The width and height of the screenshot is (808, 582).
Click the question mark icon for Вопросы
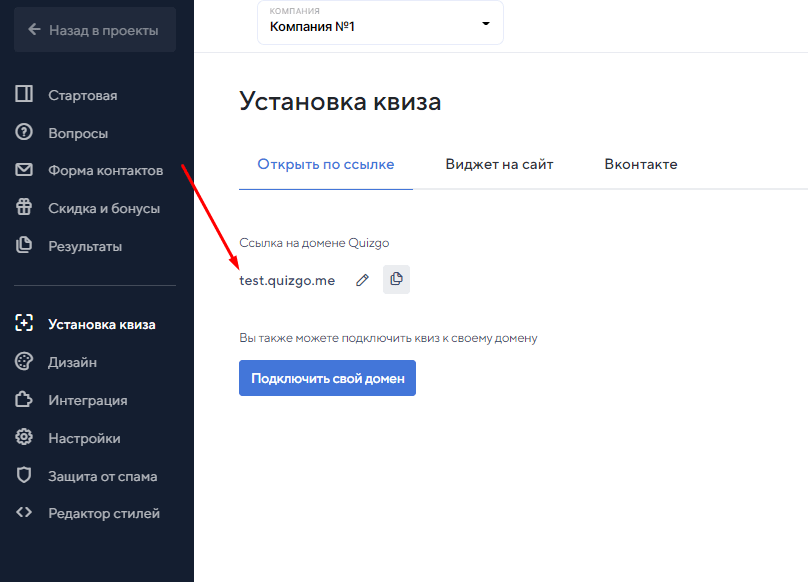(x=24, y=133)
